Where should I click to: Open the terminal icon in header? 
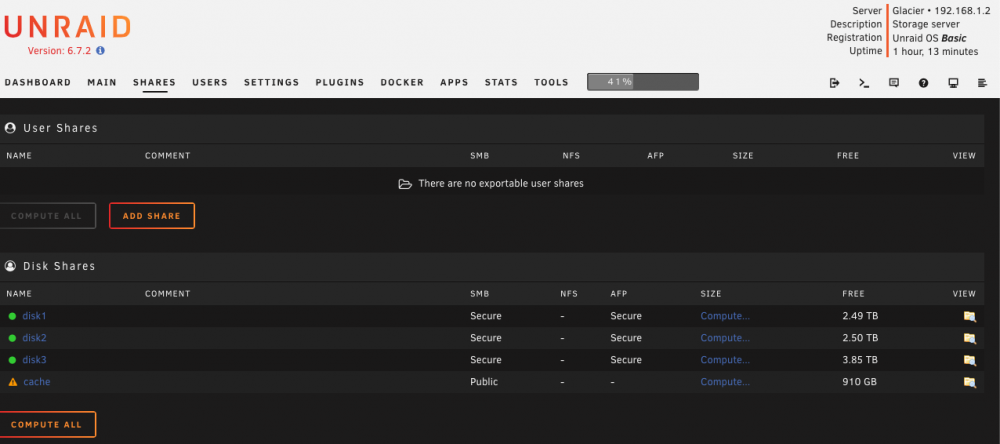[864, 83]
